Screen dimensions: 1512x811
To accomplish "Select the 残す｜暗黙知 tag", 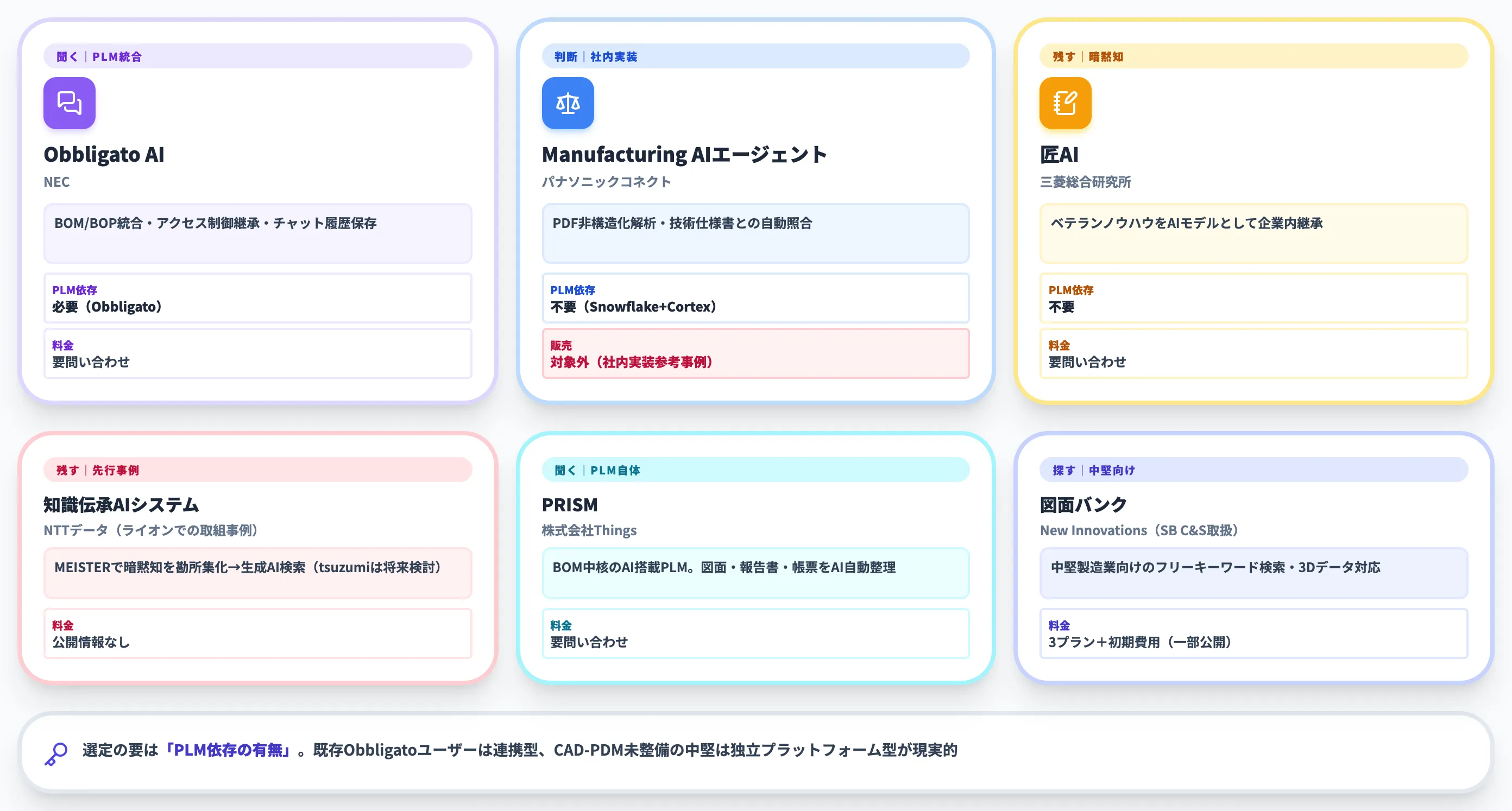I will pyautogui.click(x=1253, y=56).
